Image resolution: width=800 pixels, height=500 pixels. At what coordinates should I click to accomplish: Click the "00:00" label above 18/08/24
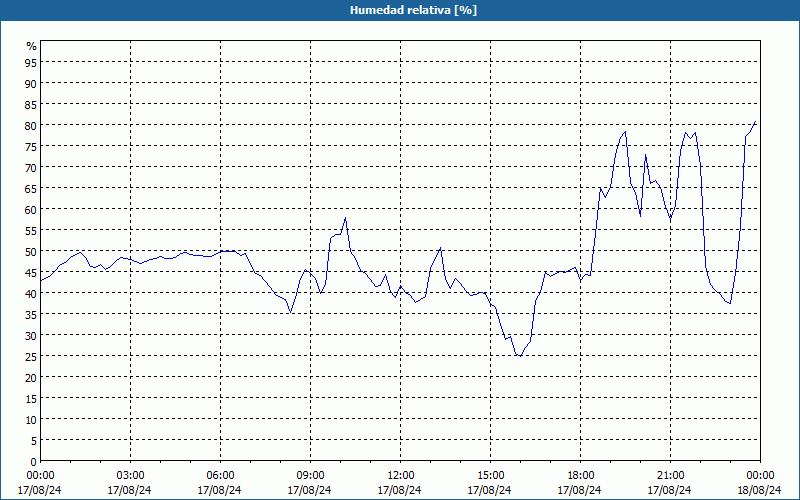[x=760, y=476]
